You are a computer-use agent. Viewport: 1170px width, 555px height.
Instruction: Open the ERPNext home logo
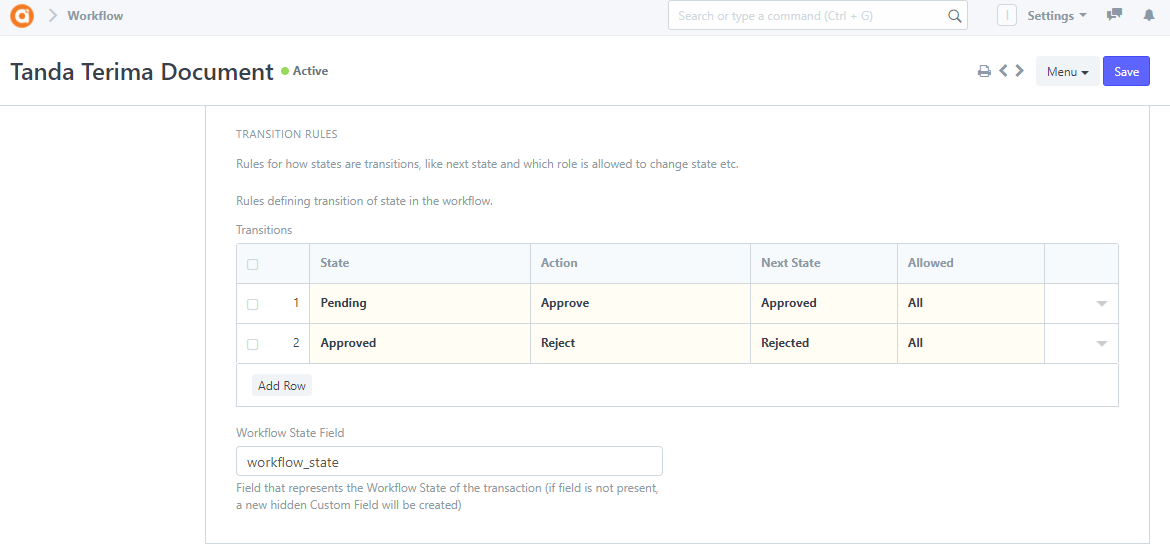coord(22,16)
